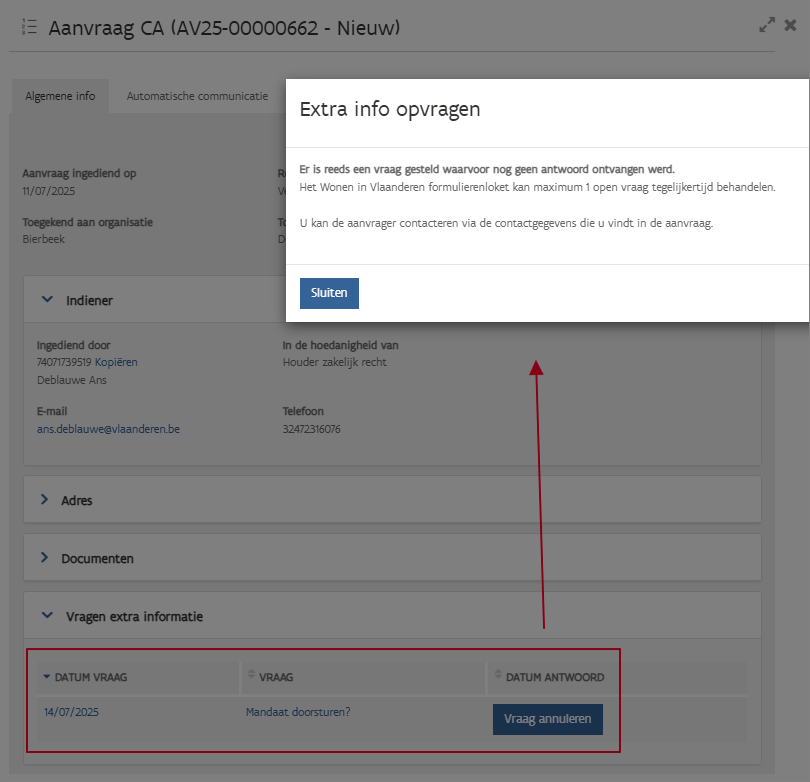Switch to the Algemene info tab

[60, 97]
